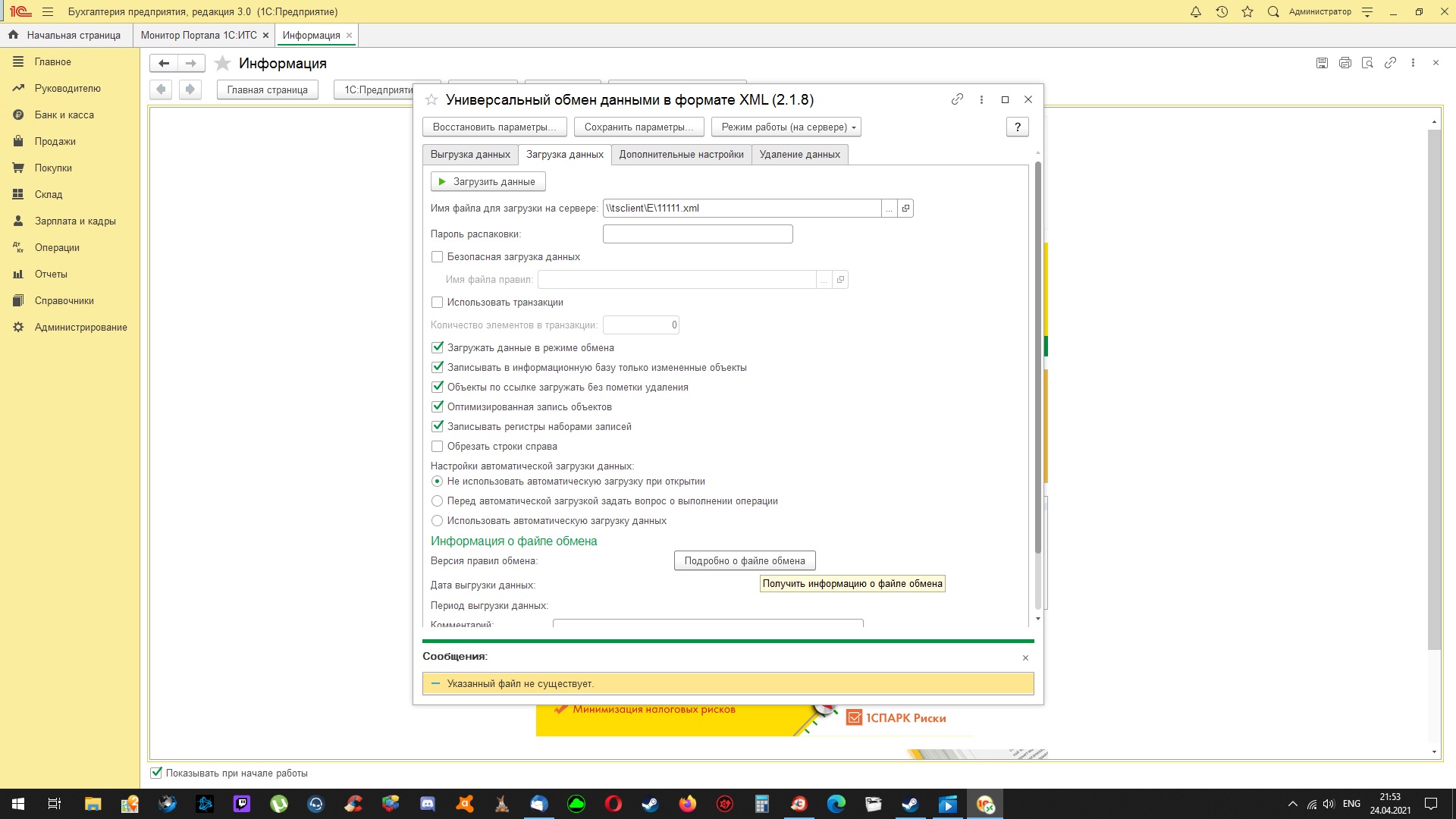This screenshot has width=1456, height=819.
Task: Click the preview icon on Информация toolbar
Action: [x=1367, y=63]
